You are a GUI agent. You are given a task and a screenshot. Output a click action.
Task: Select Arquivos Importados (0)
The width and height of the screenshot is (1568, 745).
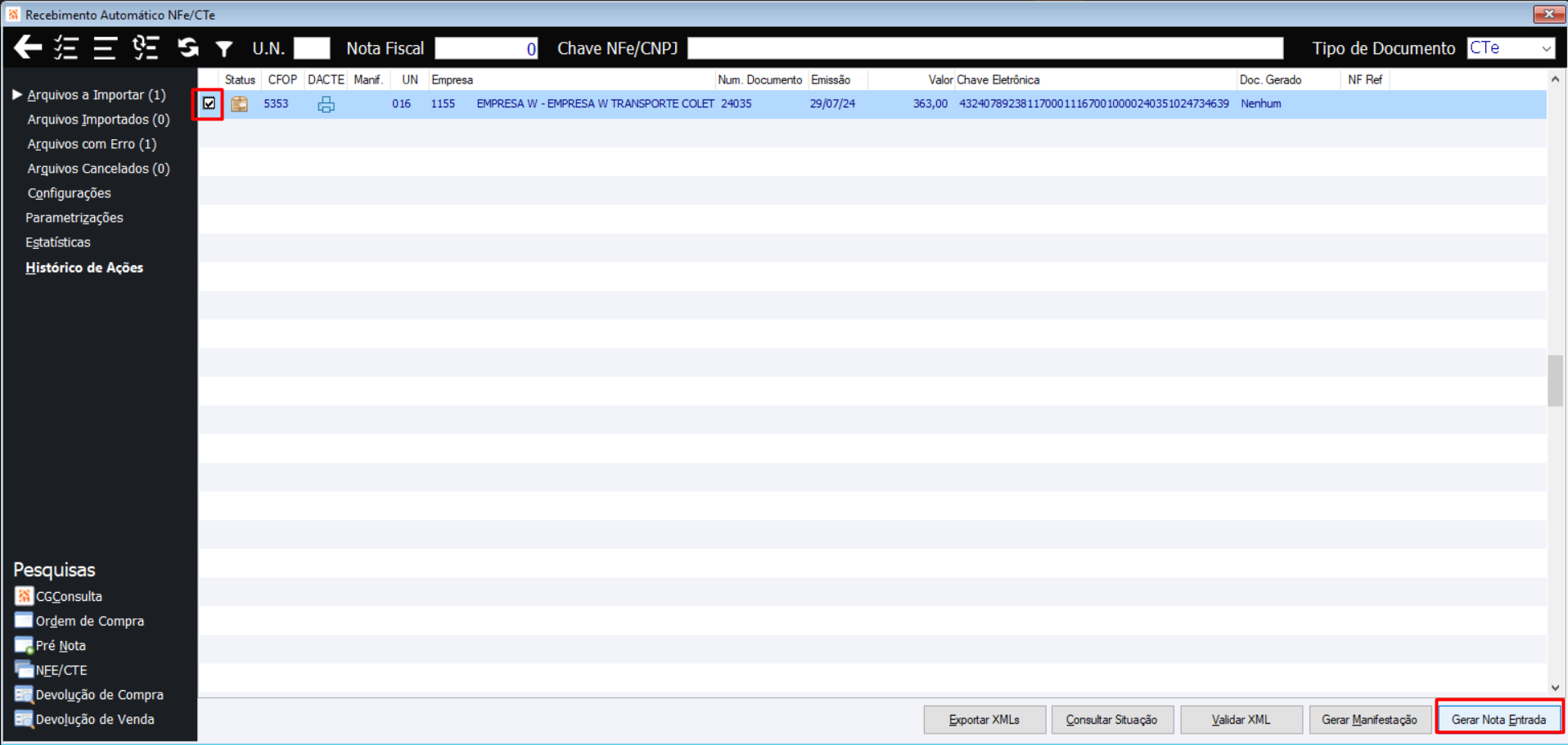(x=98, y=120)
